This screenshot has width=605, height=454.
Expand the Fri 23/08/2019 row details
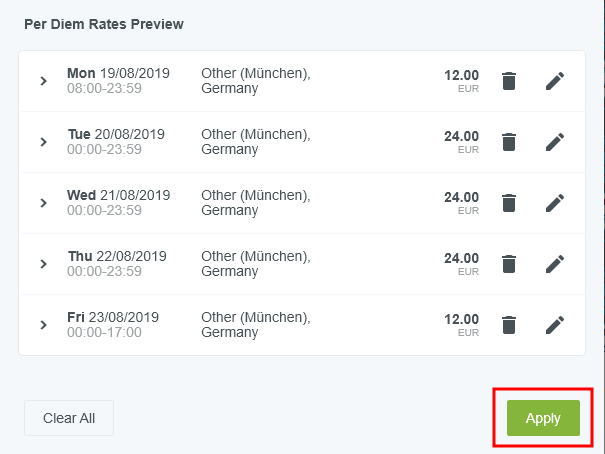[43, 325]
